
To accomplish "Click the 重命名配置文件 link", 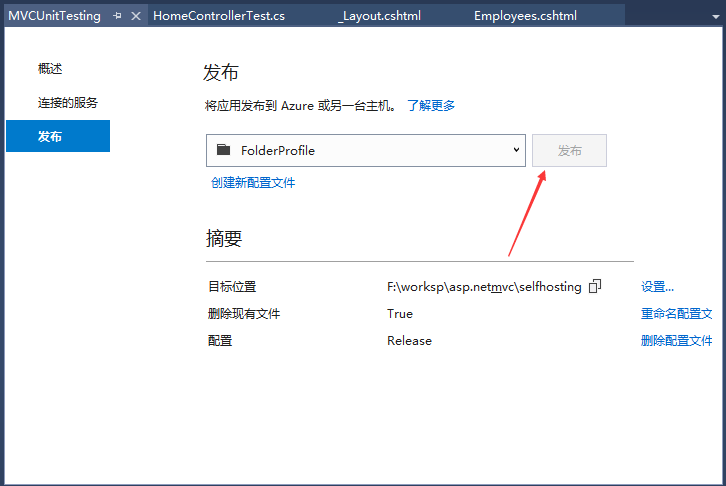I will click(x=676, y=313).
